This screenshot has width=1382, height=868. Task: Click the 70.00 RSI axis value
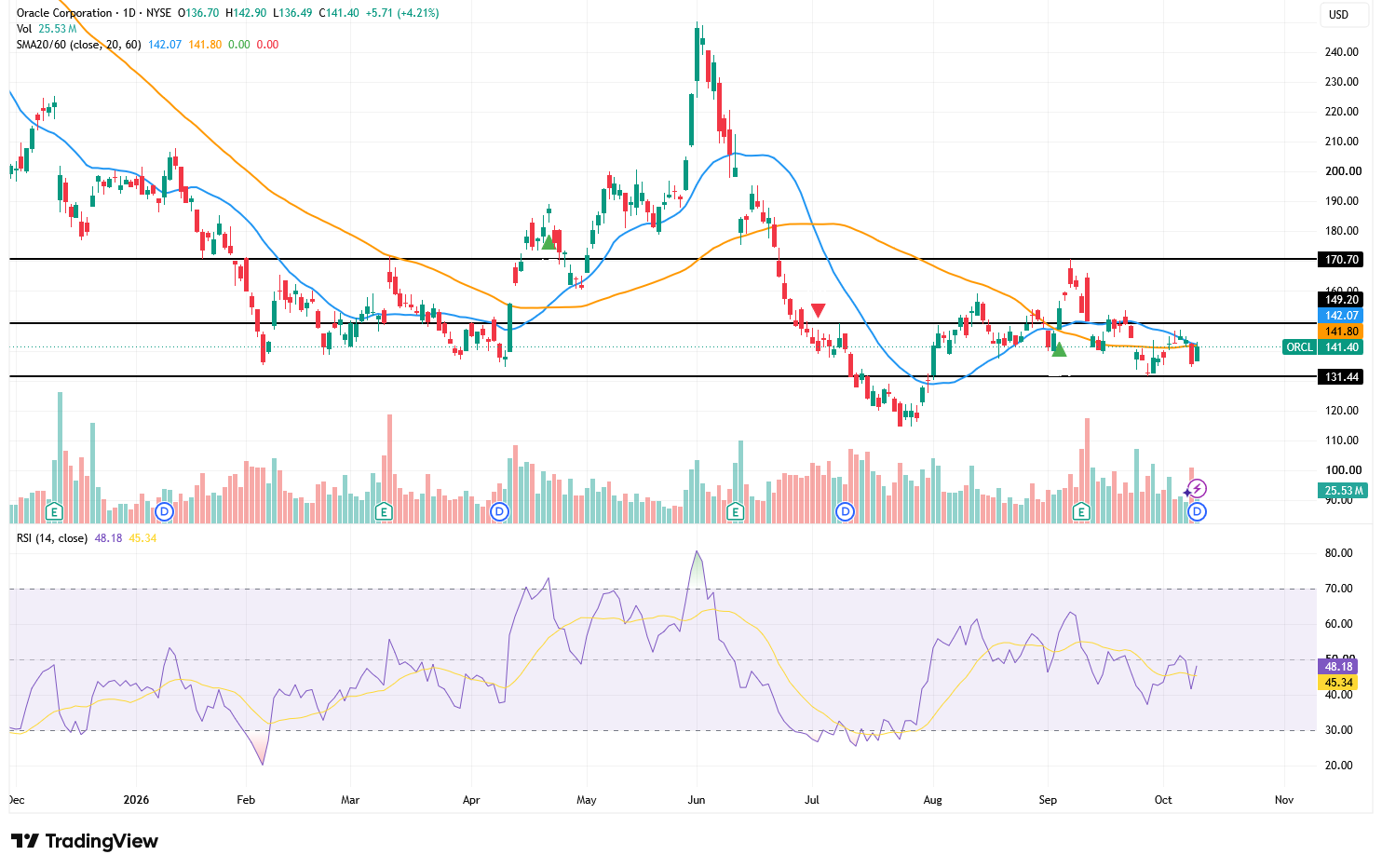[1339, 589]
